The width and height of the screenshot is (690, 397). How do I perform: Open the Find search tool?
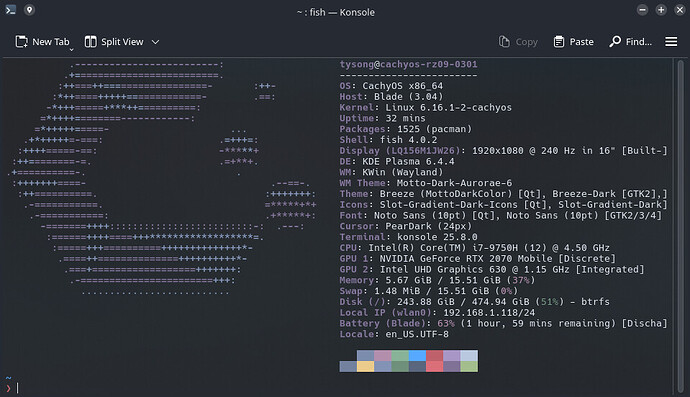point(631,42)
